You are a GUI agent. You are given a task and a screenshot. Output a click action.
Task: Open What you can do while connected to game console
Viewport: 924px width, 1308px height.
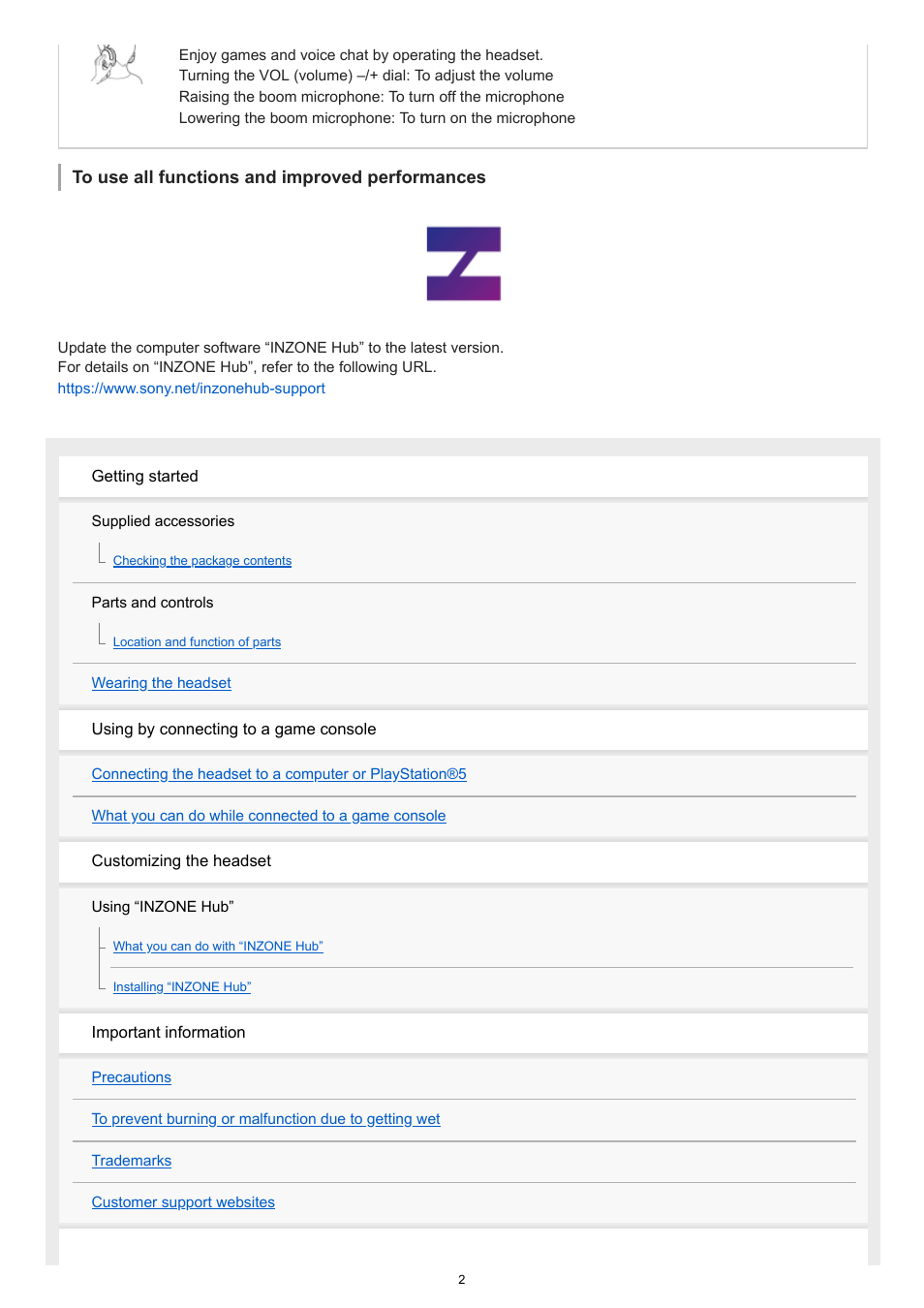click(x=268, y=816)
